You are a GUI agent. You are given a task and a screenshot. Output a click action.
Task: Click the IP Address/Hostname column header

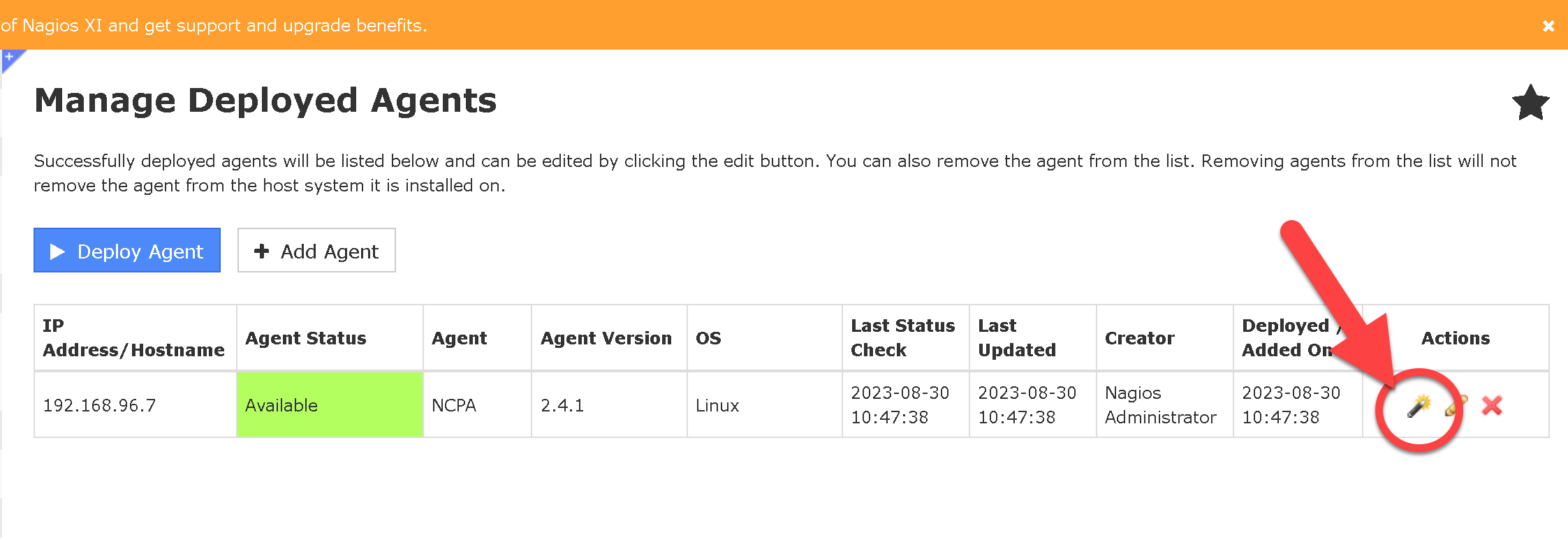pos(133,338)
